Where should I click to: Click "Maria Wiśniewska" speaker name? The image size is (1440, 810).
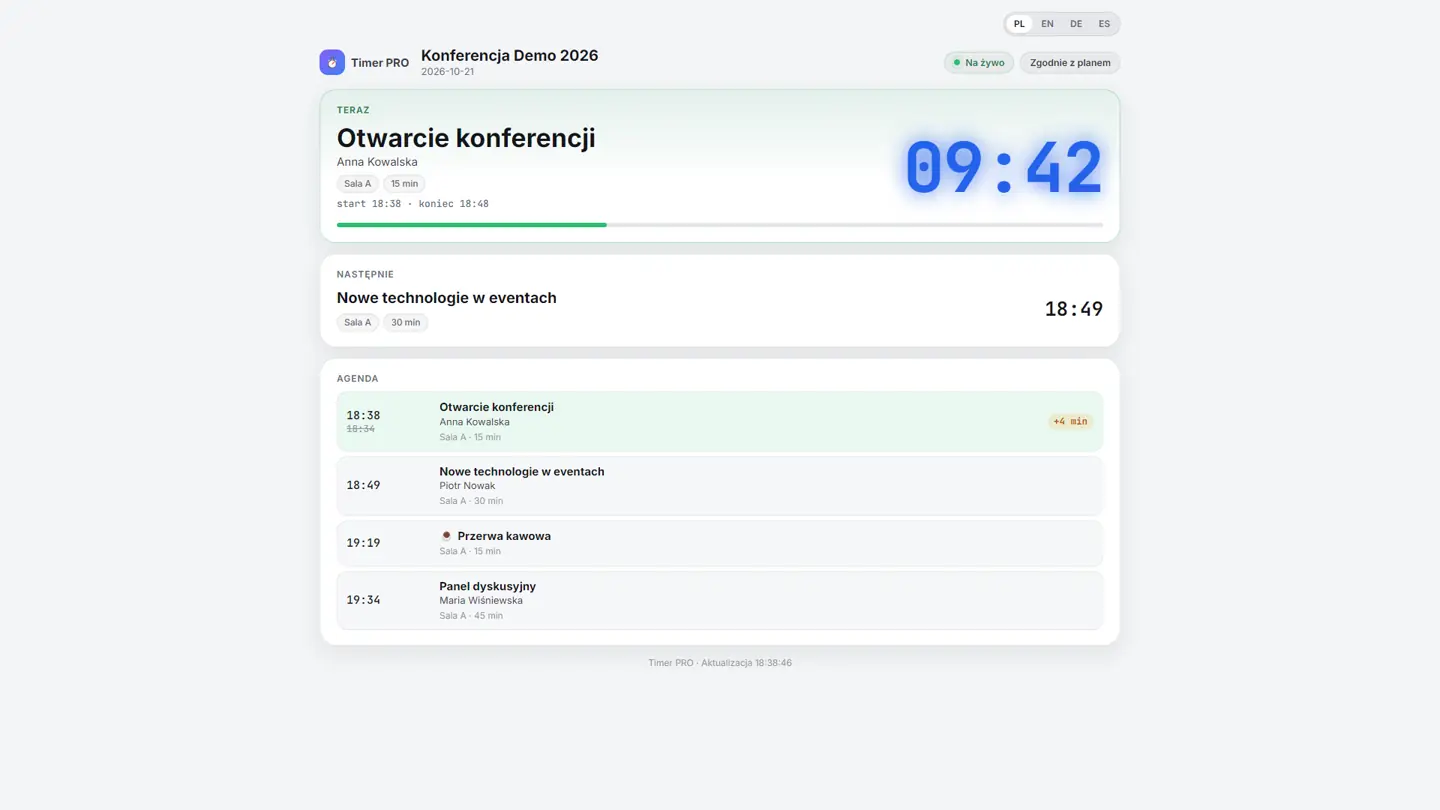[481, 601]
